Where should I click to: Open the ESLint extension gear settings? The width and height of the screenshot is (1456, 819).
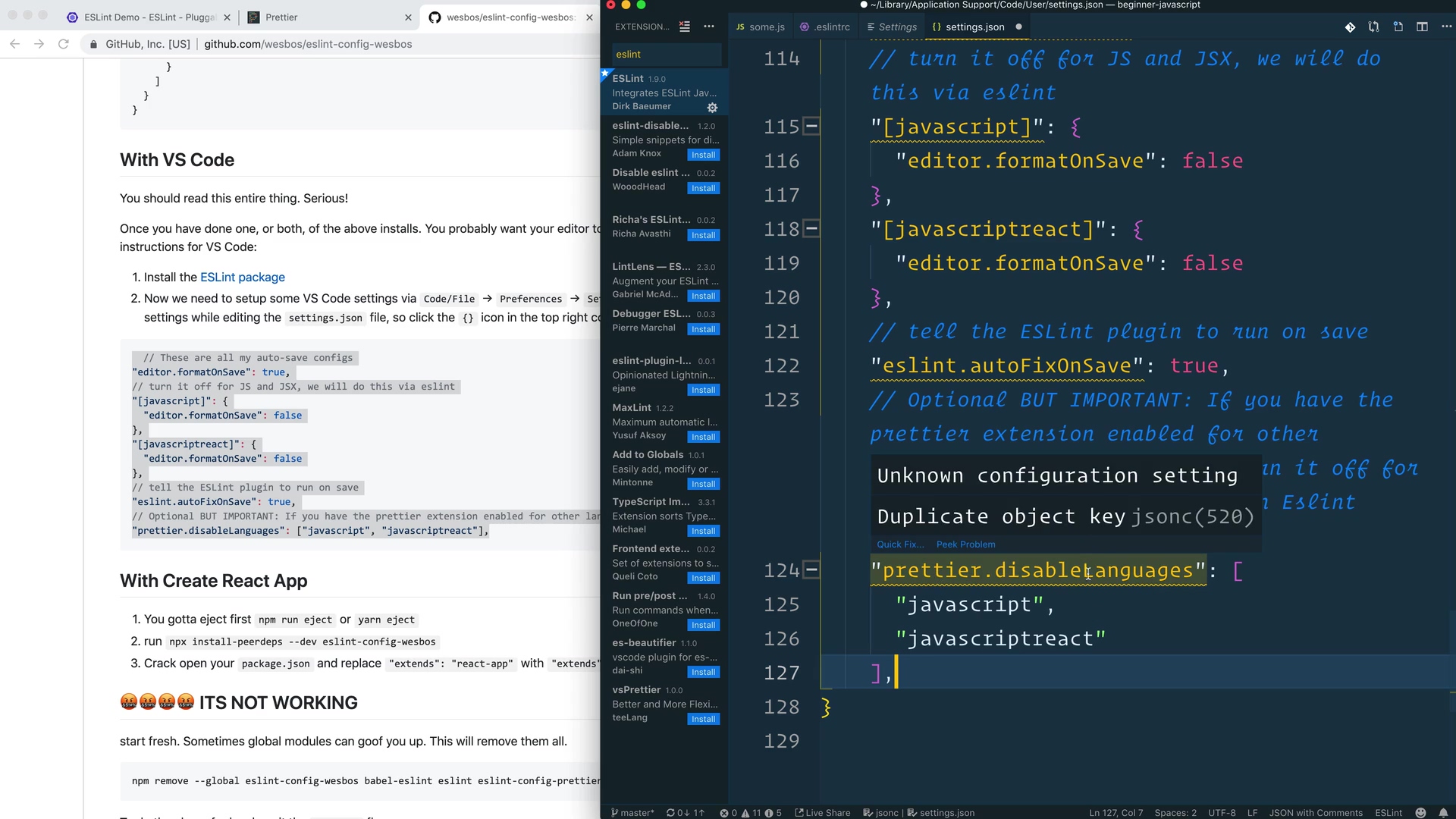tap(712, 108)
